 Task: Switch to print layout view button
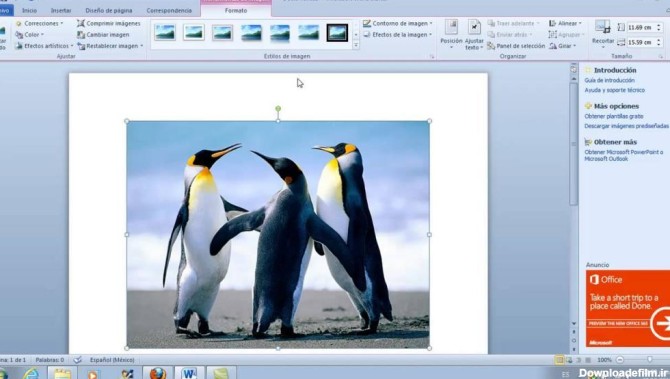[559, 360]
